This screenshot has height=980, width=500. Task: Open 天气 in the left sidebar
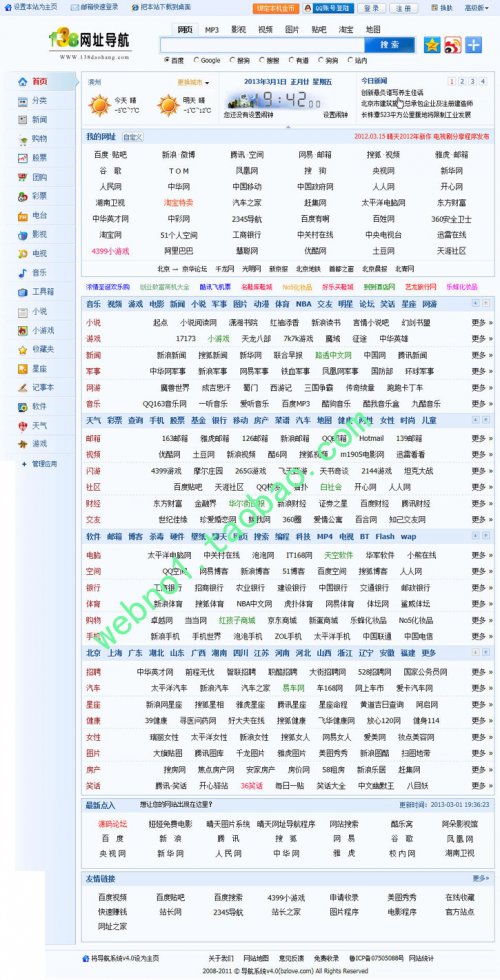[x=39, y=426]
